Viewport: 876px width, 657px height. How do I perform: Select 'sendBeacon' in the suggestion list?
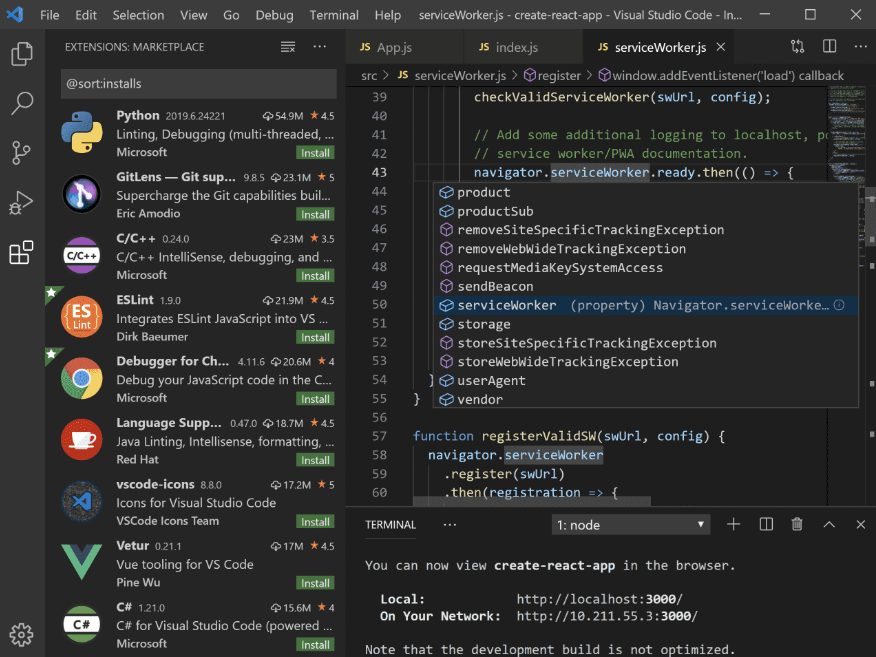click(645, 286)
